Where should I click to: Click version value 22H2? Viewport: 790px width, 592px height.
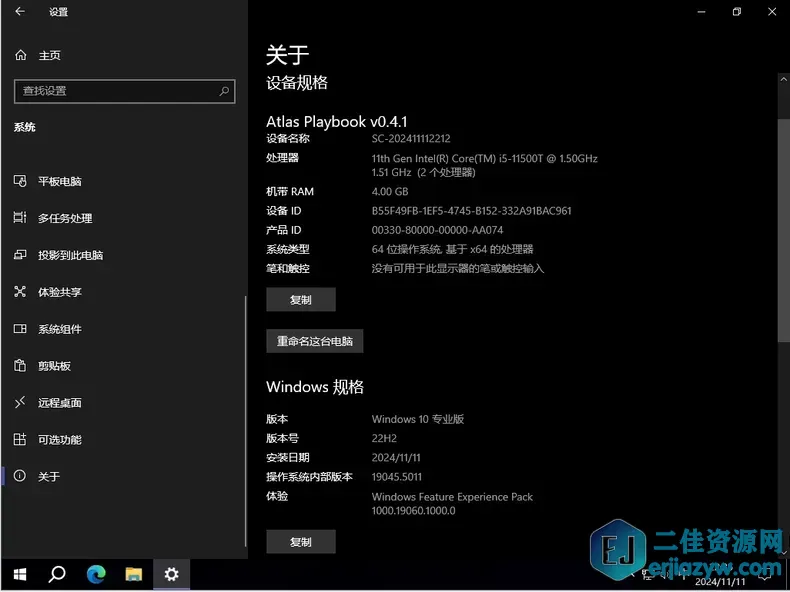384,438
